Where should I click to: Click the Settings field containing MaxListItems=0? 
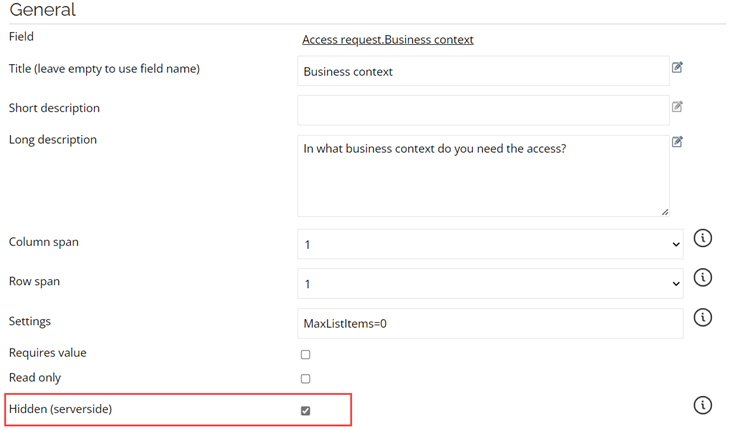pos(490,324)
